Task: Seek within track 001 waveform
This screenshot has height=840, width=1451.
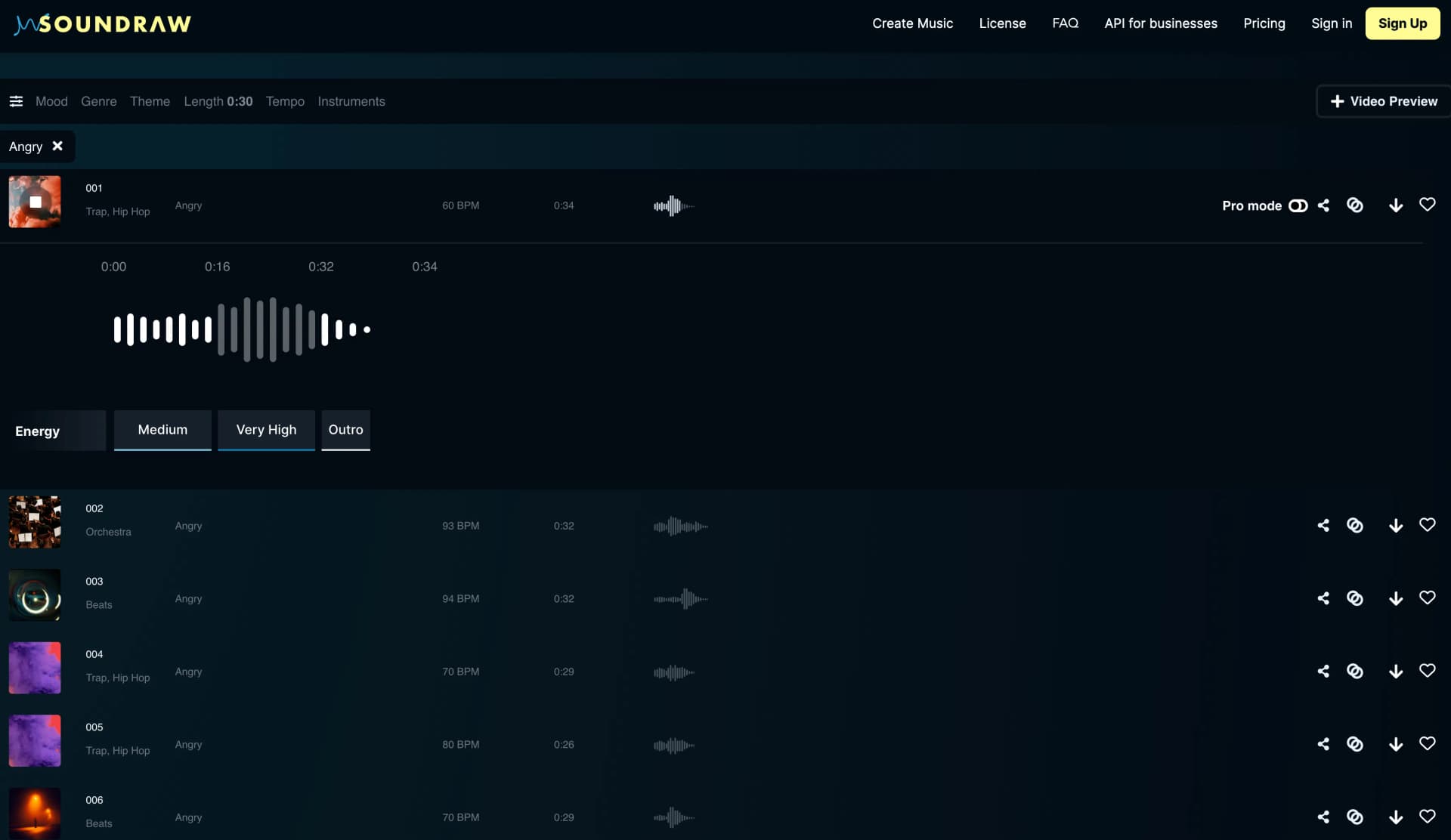Action: pos(242,329)
